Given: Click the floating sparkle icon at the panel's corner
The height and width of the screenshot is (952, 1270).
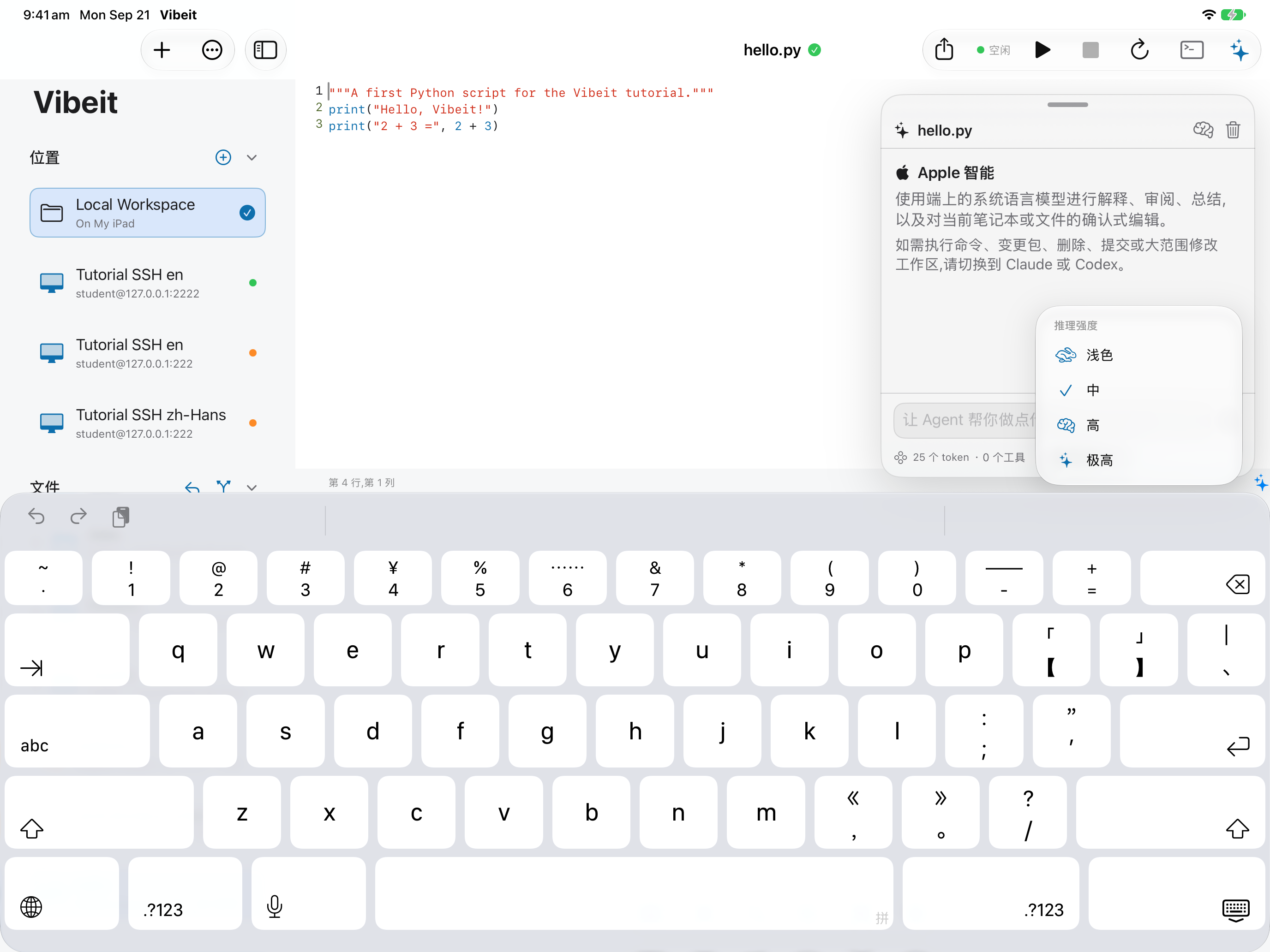Looking at the screenshot, I should point(1261,482).
